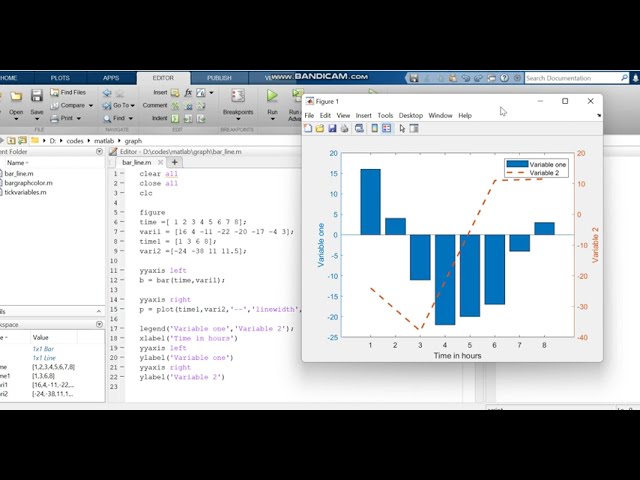The height and width of the screenshot is (480, 640).
Task: Select bargraphcolor.m in Current Folder panel
Action: coord(28,183)
